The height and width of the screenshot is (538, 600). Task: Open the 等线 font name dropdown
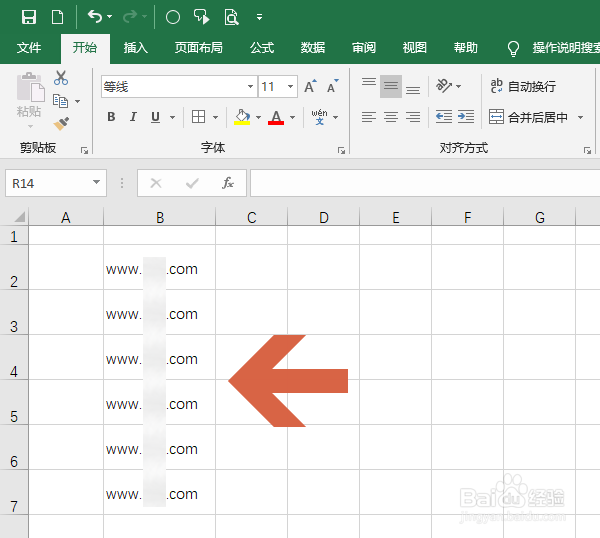coord(250,86)
